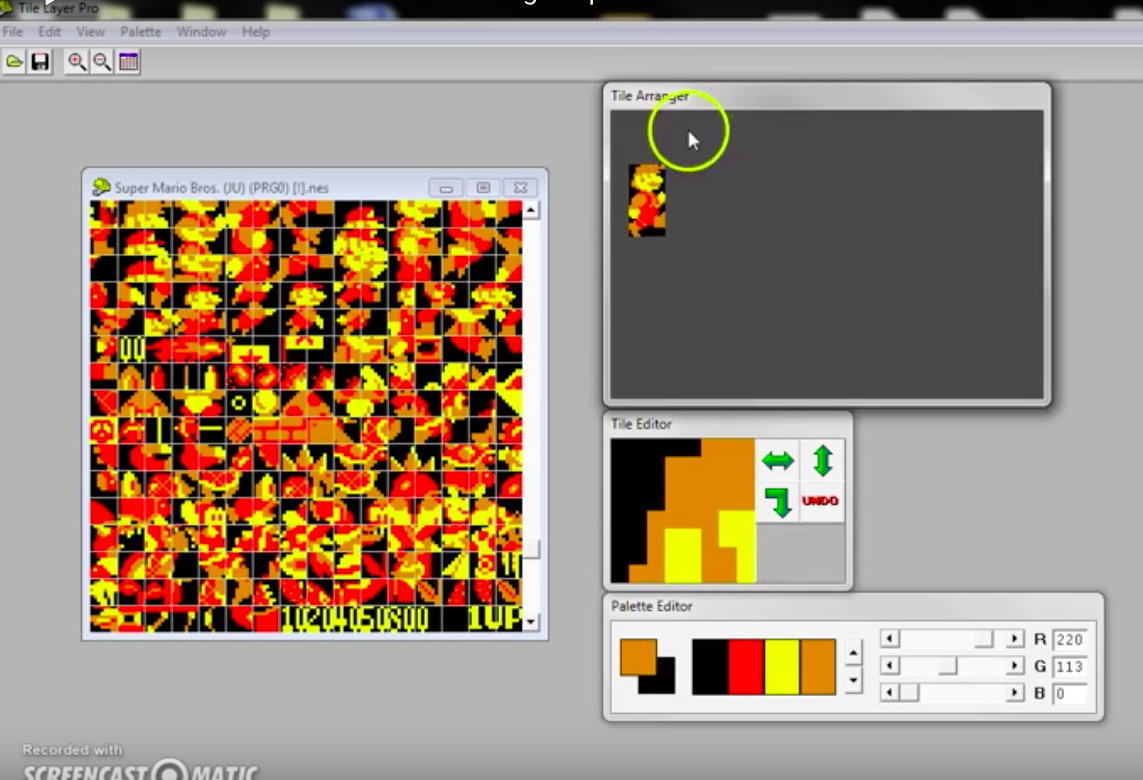Select the yellow palette color swatch

[x=781, y=667]
